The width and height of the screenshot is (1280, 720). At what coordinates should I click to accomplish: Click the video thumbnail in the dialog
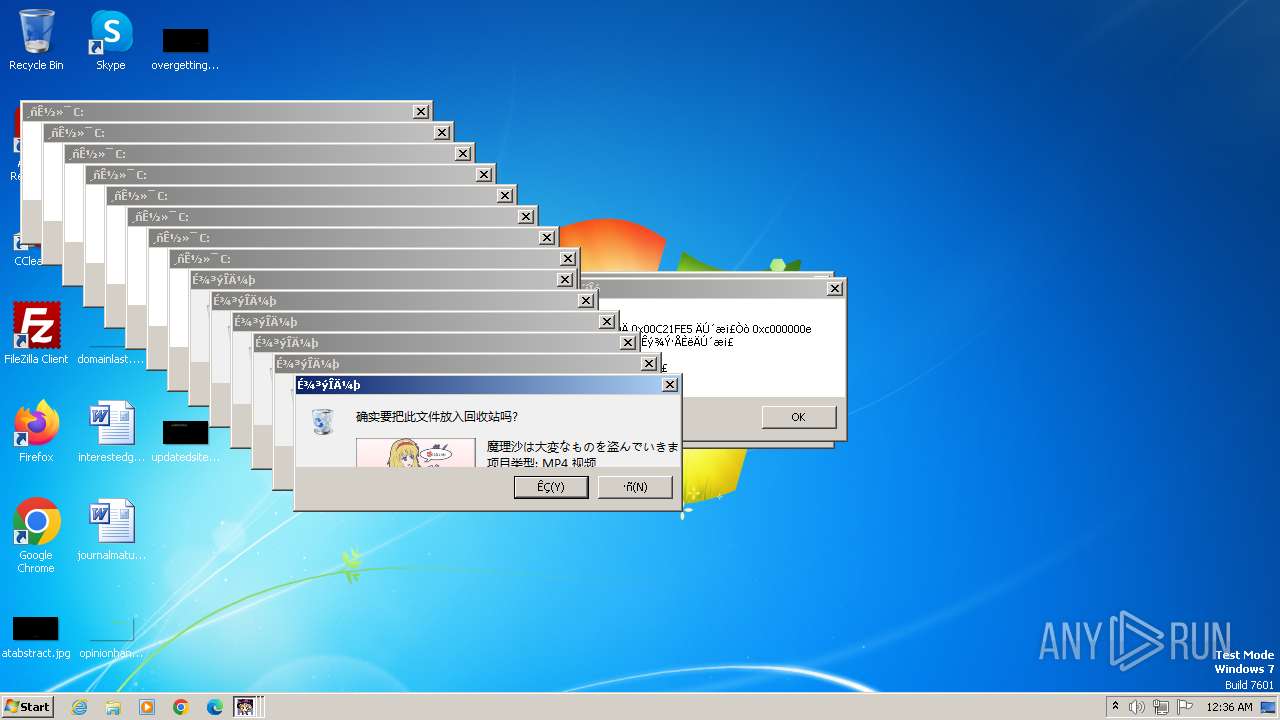[x=416, y=452]
